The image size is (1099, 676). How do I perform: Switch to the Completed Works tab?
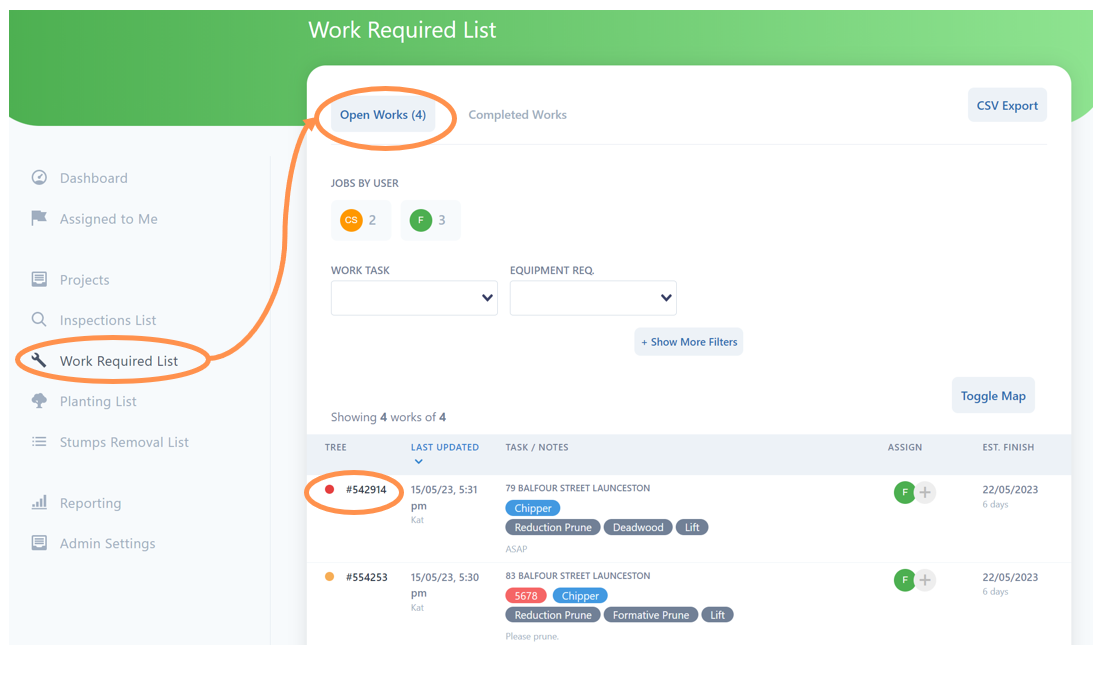[x=517, y=115]
